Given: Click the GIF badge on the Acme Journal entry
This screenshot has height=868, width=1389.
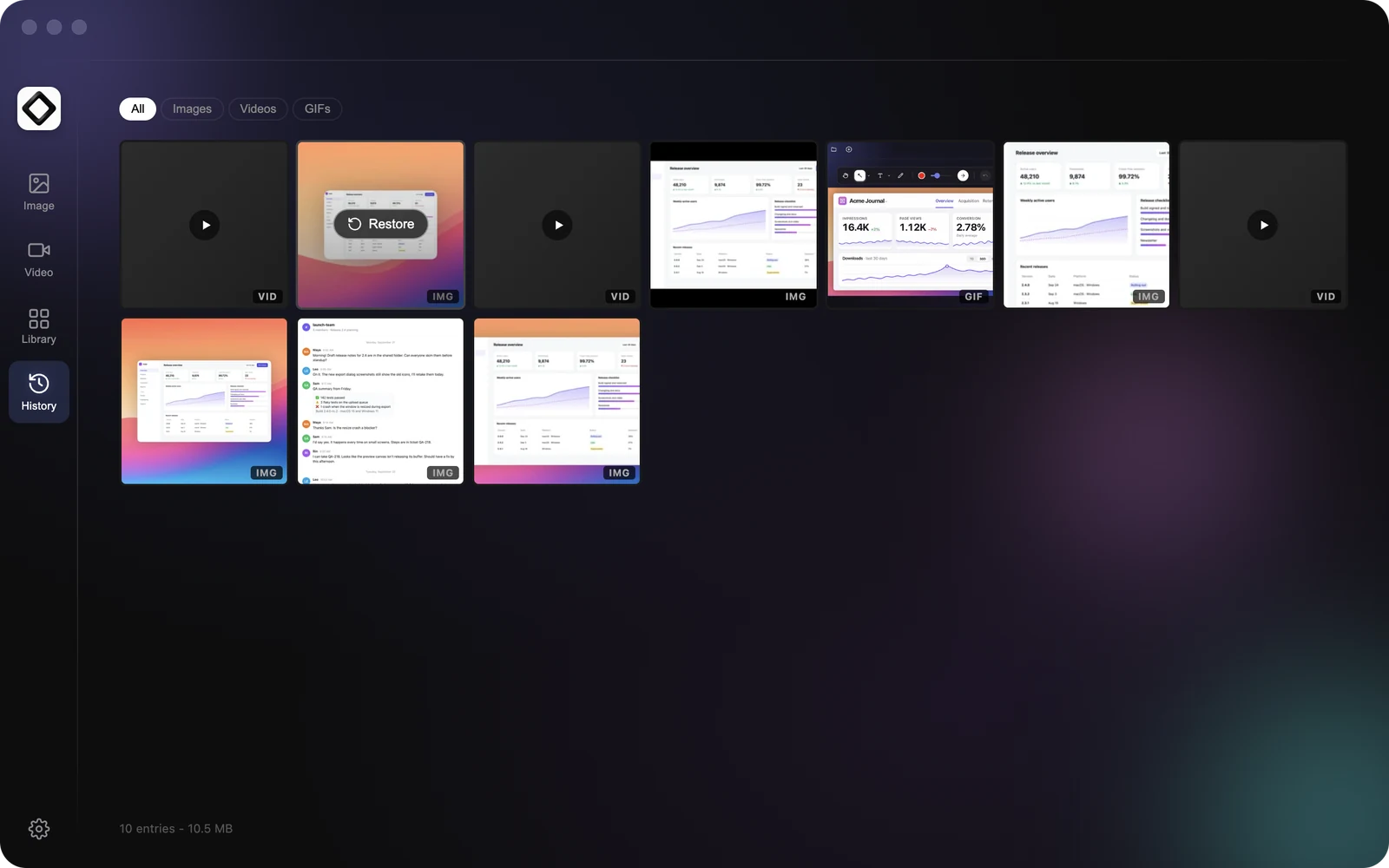Looking at the screenshot, I should coord(974,297).
